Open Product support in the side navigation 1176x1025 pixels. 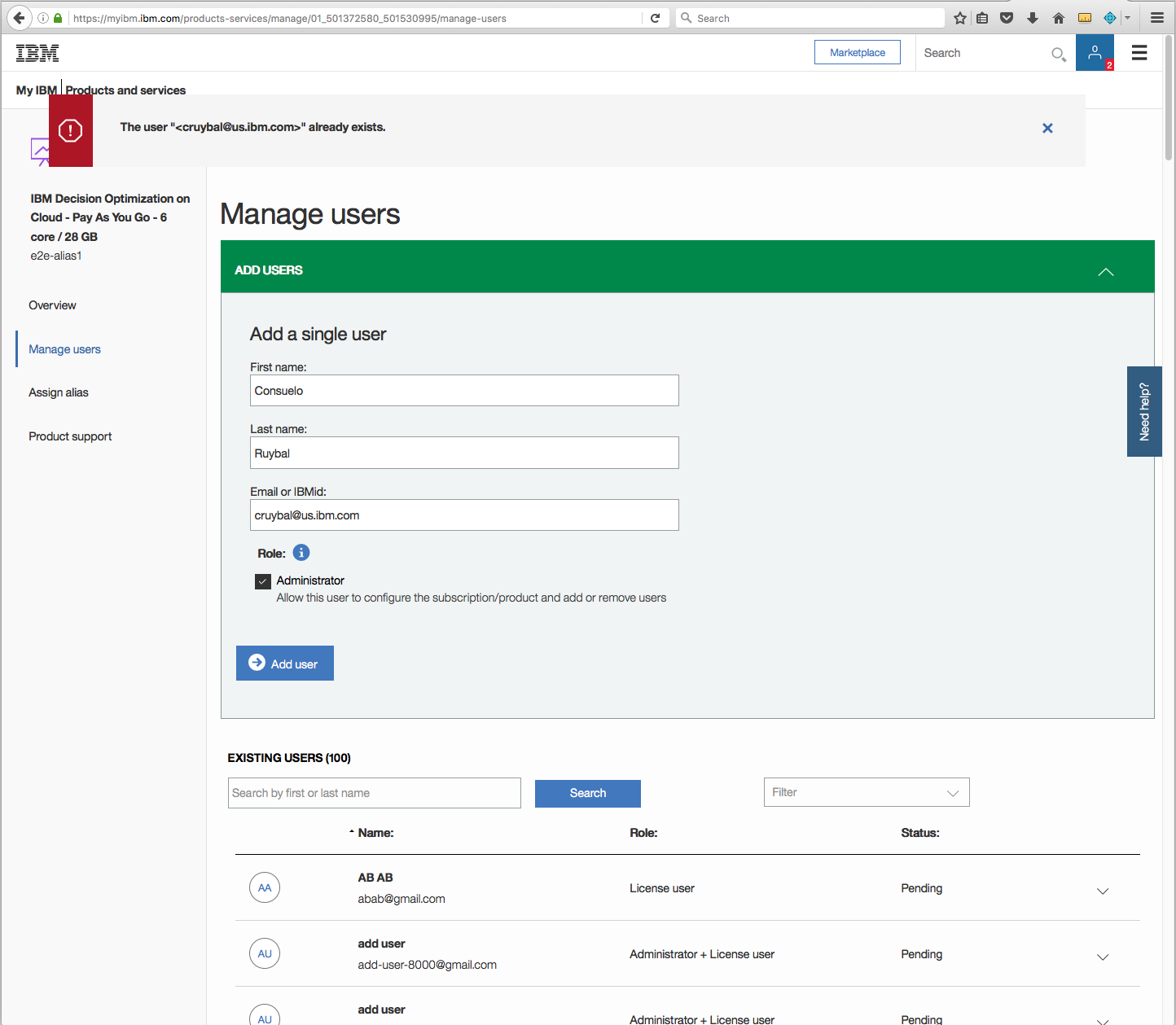[70, 436]
